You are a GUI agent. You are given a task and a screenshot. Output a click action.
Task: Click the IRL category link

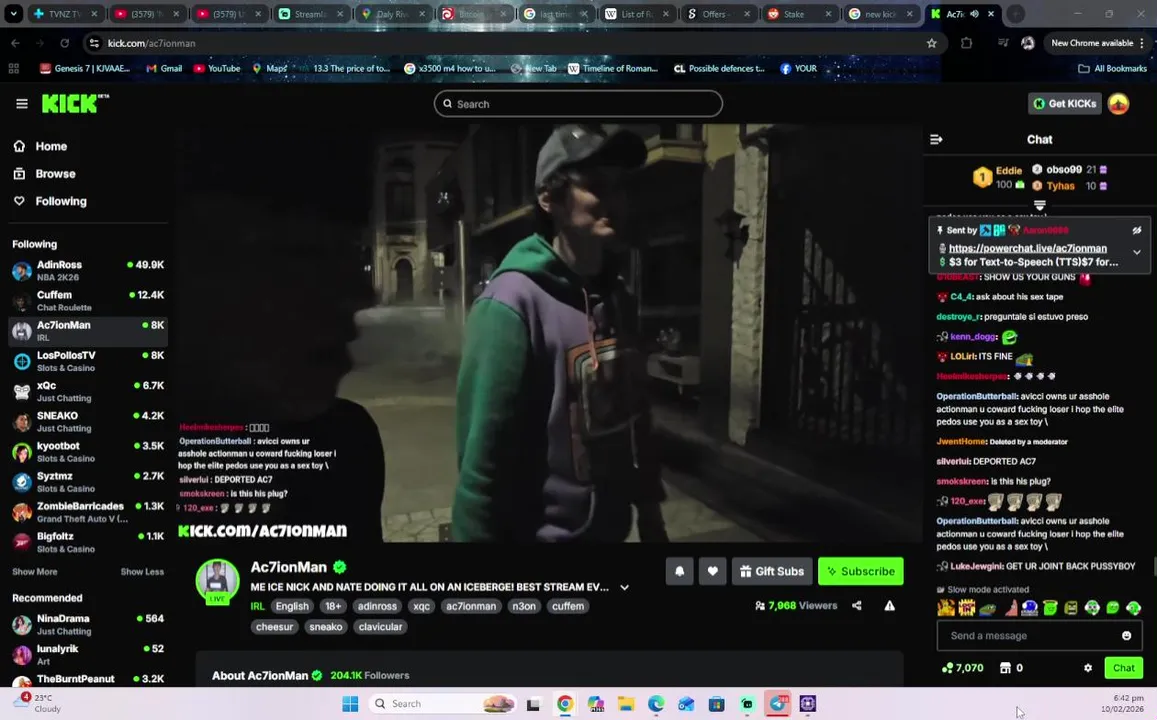(x=258, y=606)
